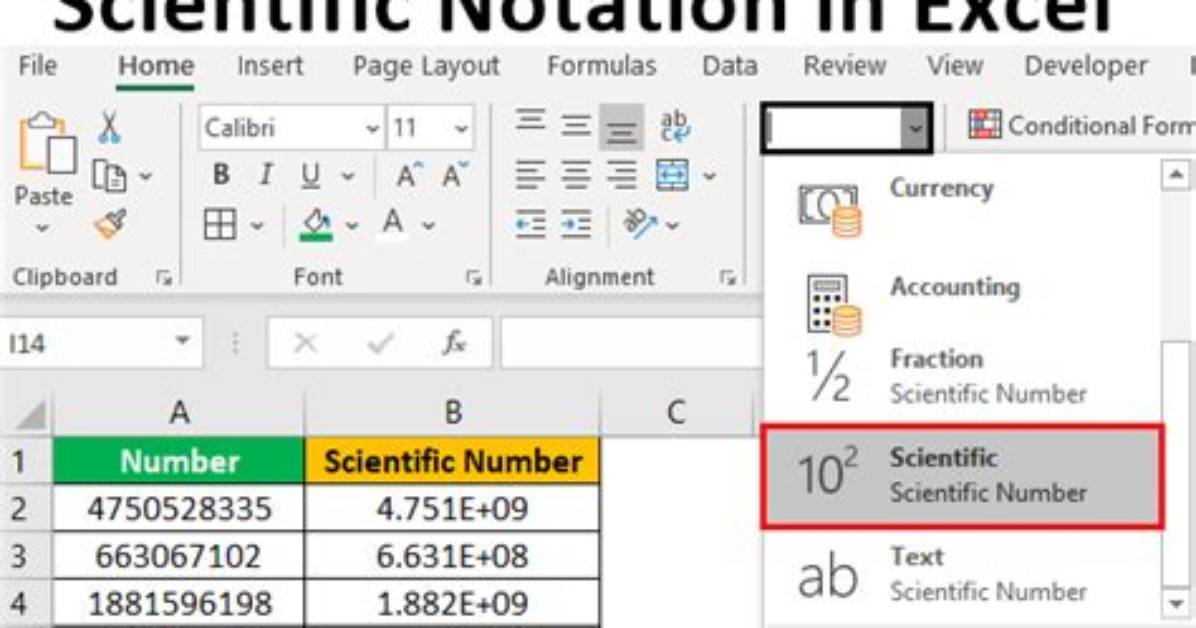The height and width of the screenshot is (628, 1196).
Task: Cut selection with the scissors icon
Action: point(109,127)
